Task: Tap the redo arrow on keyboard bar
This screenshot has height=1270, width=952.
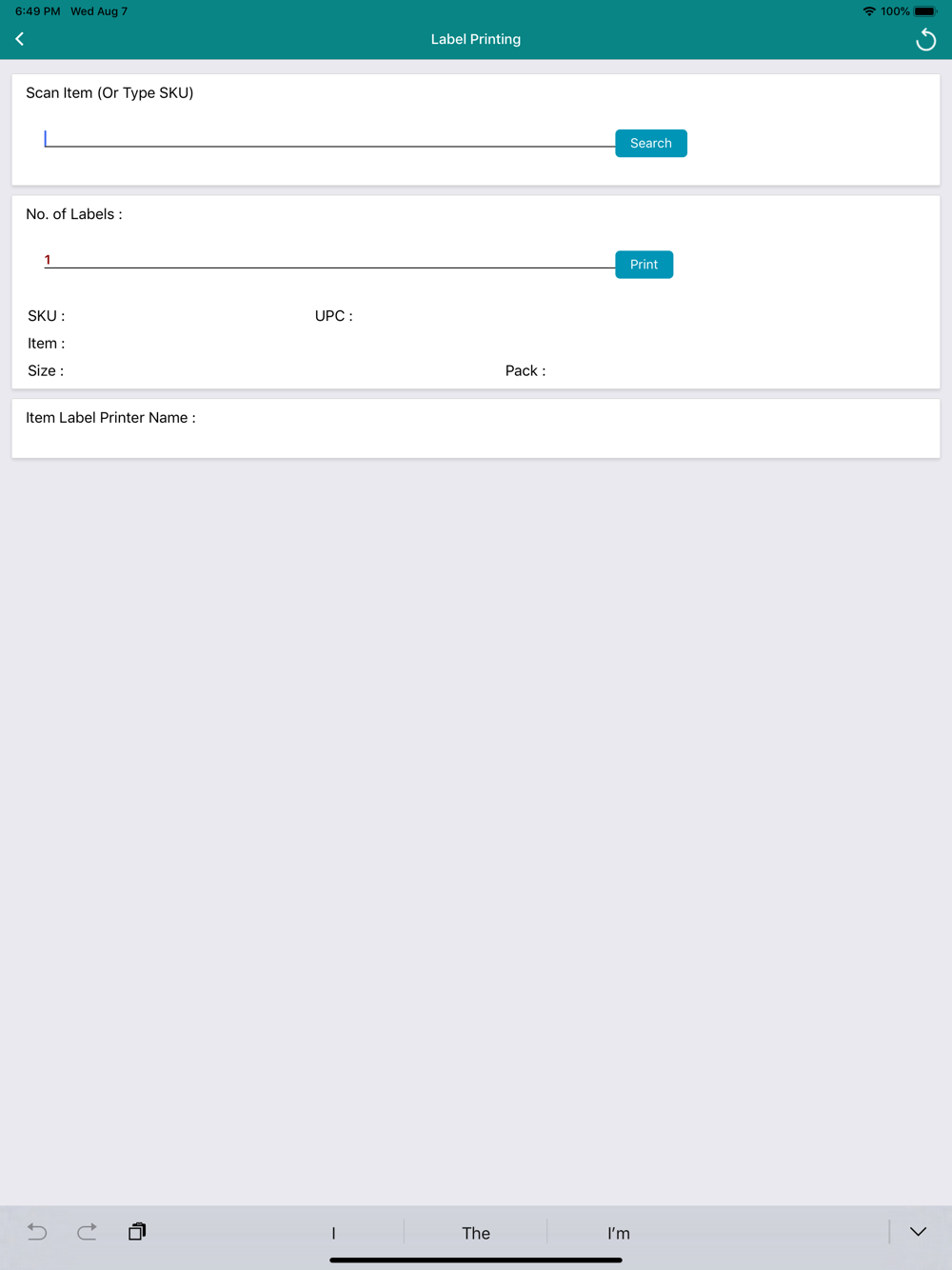Action: (x=87, y=1231)
